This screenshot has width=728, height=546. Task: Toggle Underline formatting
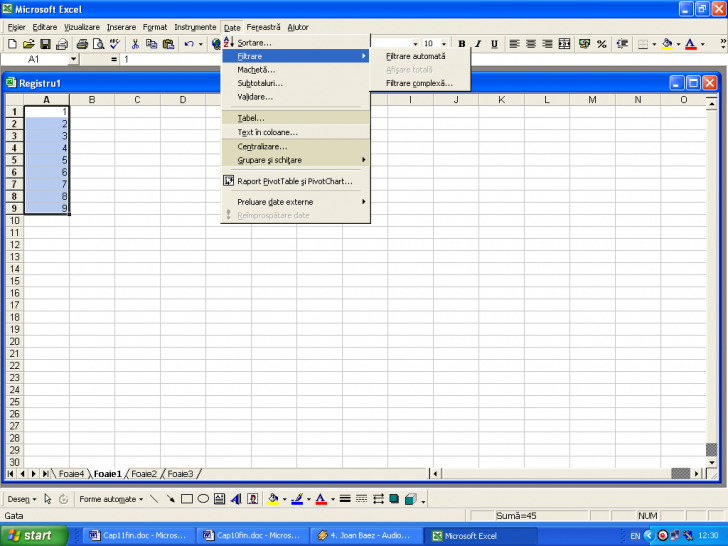click(494, 44)
